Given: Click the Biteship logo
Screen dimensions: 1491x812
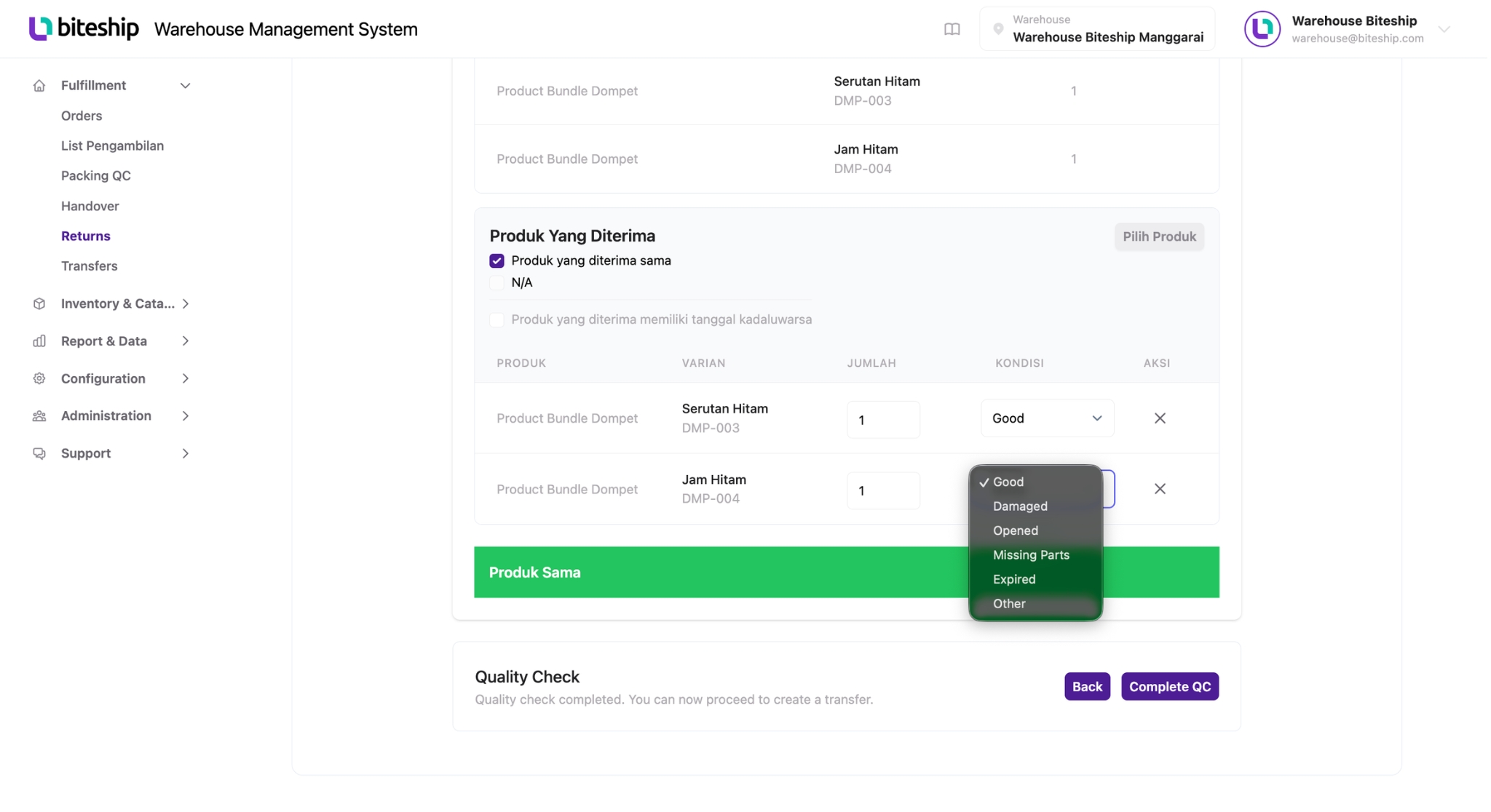Looking at the screenshot, I should click(x=84, y=28).
